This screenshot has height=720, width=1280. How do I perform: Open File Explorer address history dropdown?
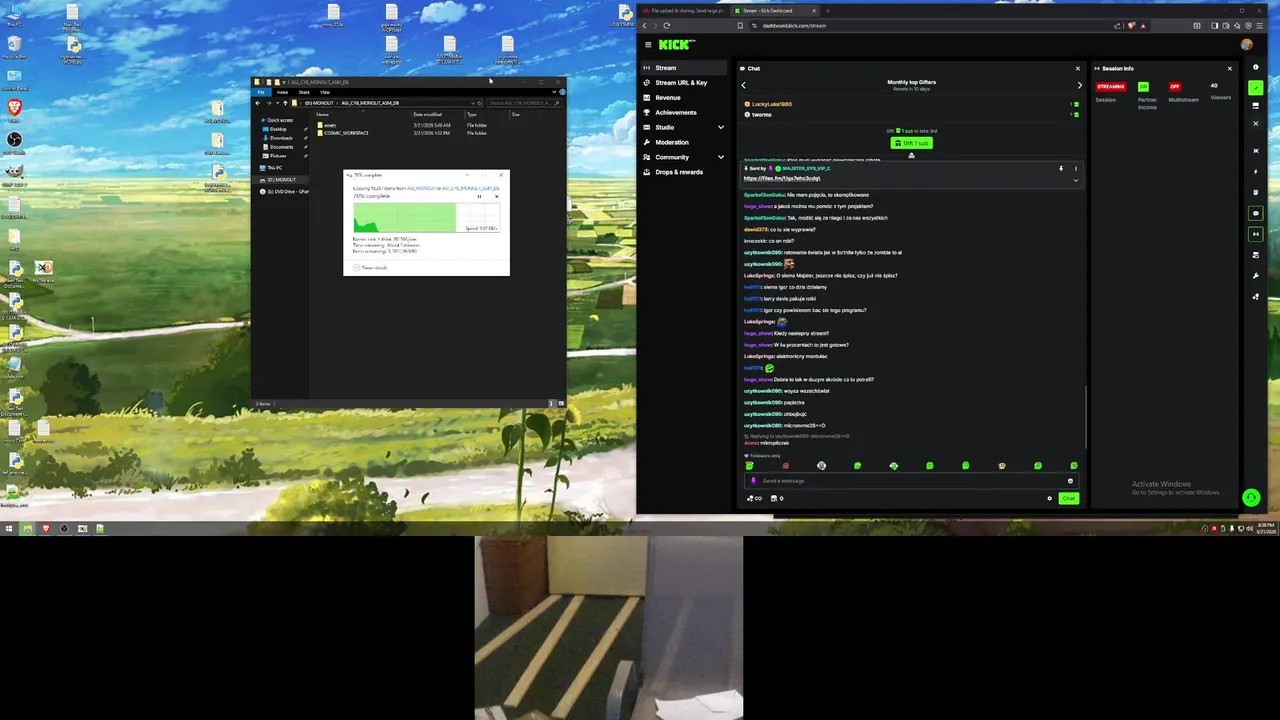pos(471,103)
